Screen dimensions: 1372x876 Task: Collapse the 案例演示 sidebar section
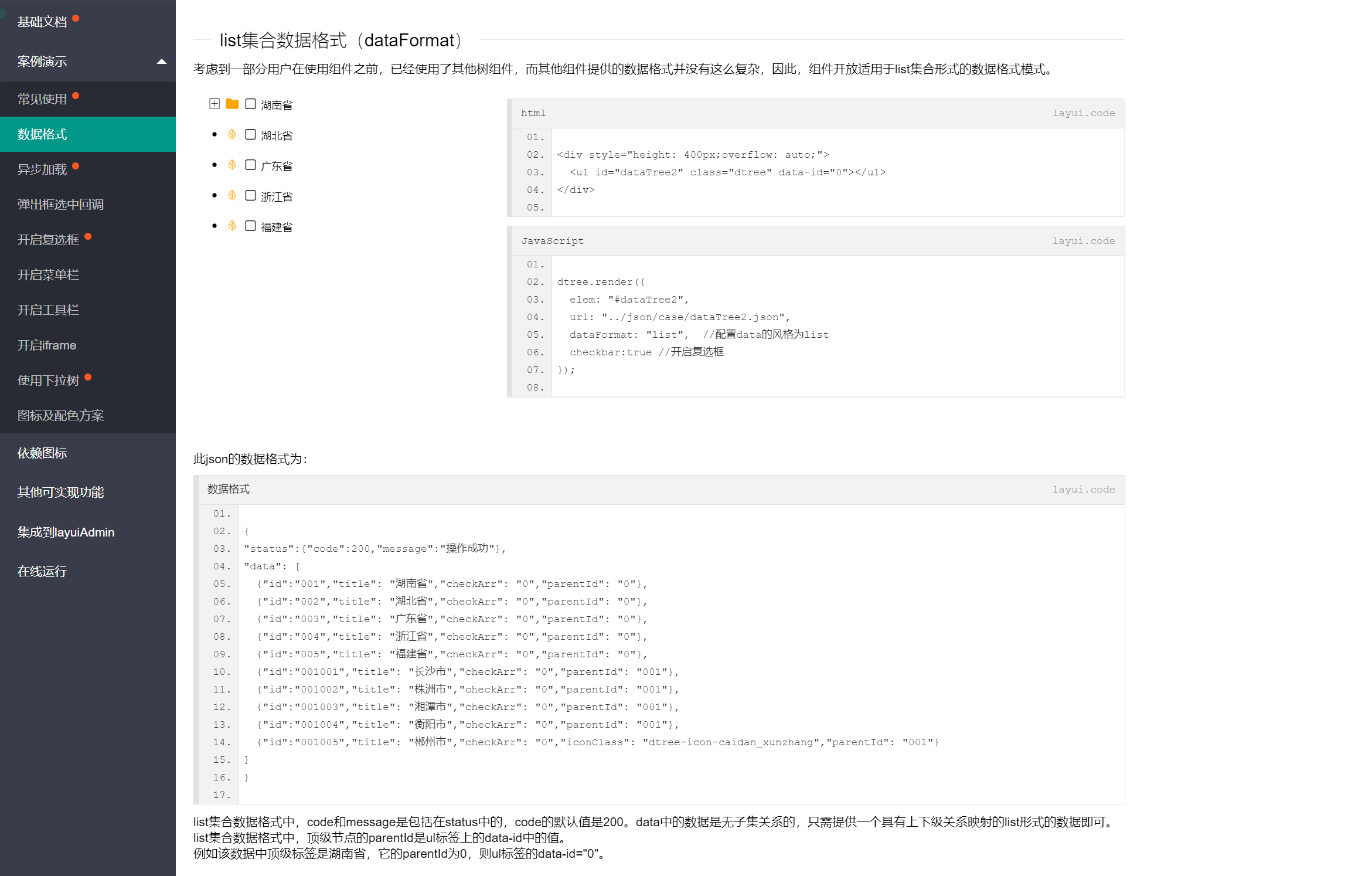click(162, 61)
